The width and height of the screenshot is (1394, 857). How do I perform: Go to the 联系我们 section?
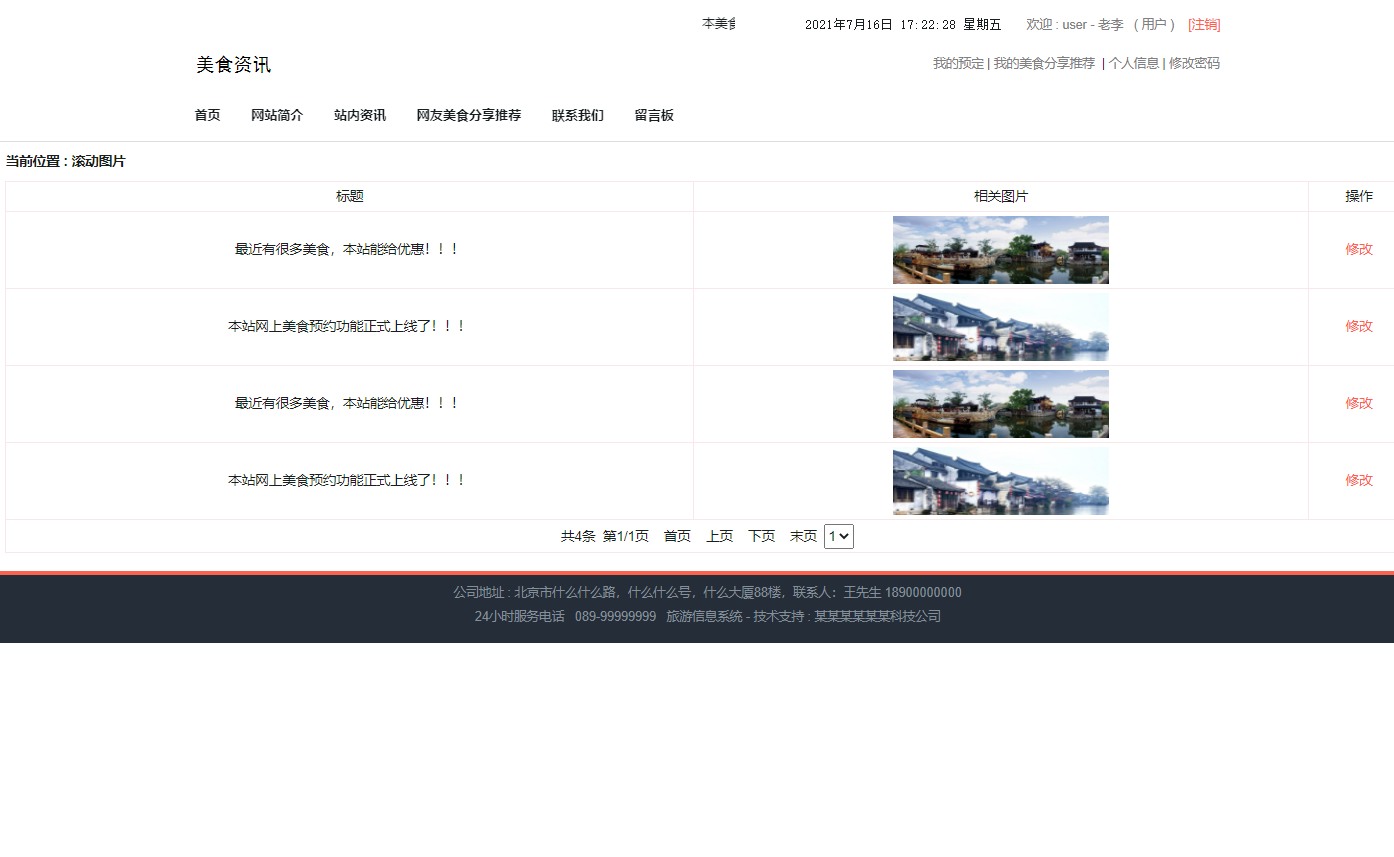[577, 115]
